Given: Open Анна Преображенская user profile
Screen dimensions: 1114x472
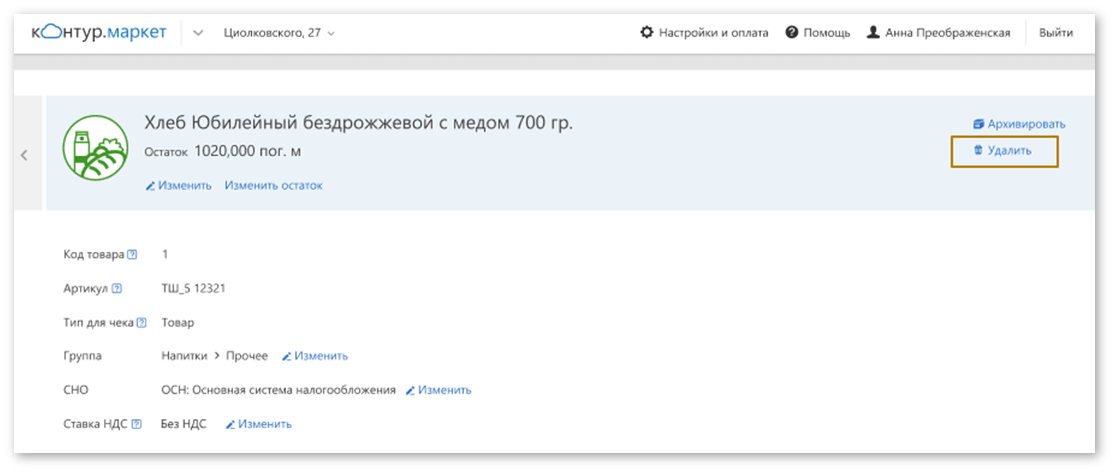Looking at the screenshot, I should tap(938, 33).
